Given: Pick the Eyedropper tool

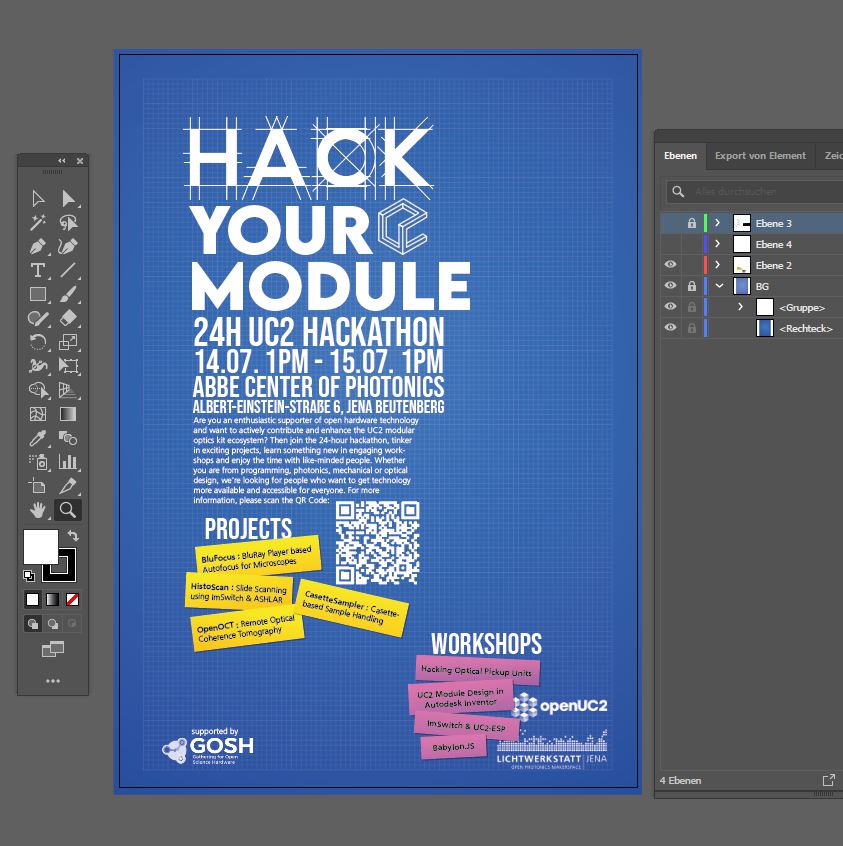Looking at the screenshot, I should (38, 438).
